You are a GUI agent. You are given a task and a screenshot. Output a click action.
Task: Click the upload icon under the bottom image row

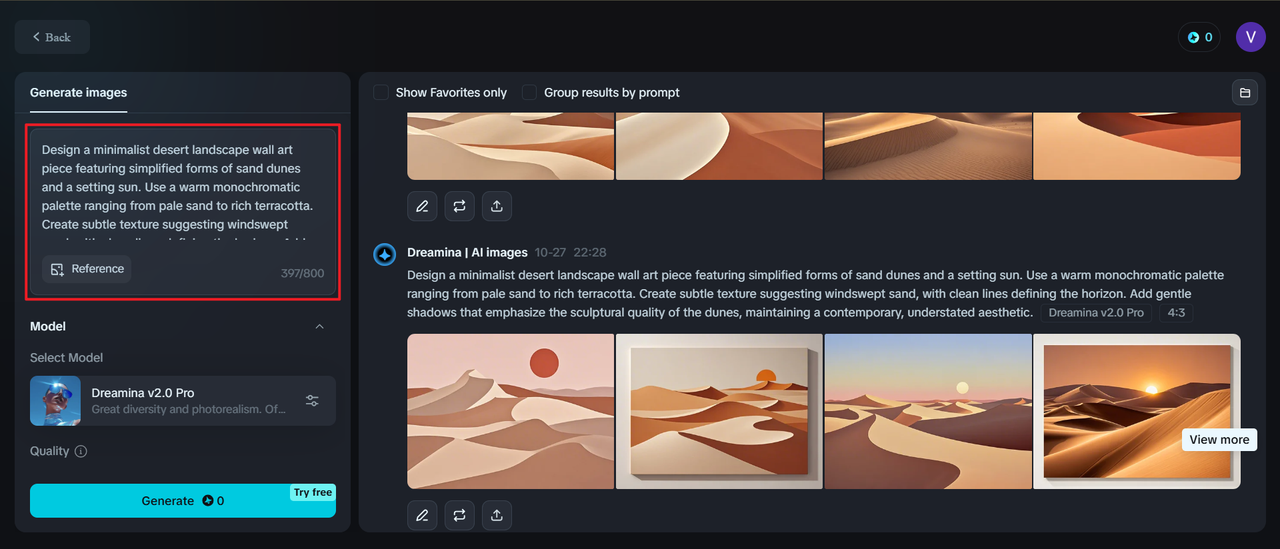pyautogui.click(x=496, y=515)
